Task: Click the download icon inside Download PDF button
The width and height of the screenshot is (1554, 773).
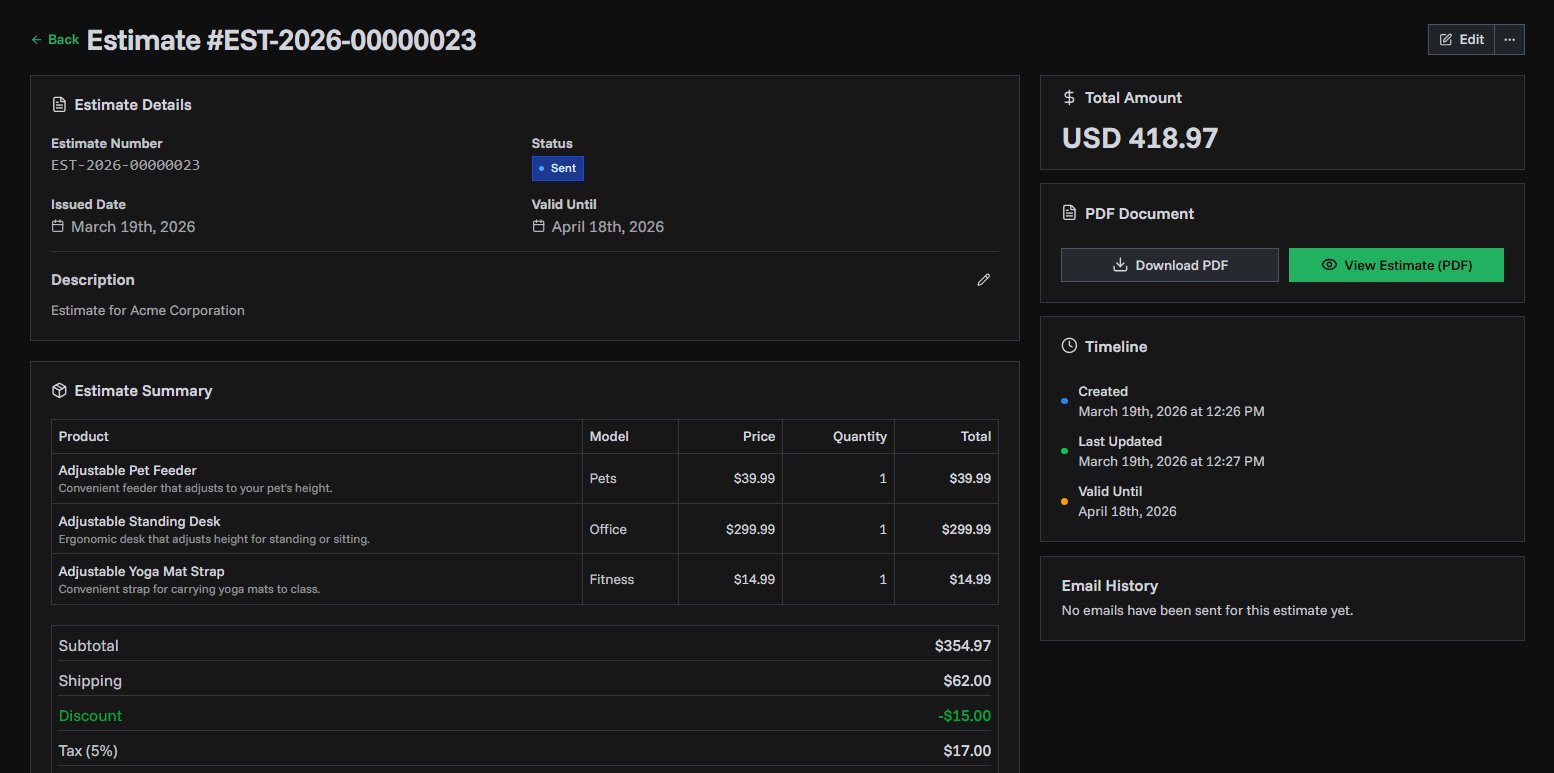Action: click(x=1122, y=264)
